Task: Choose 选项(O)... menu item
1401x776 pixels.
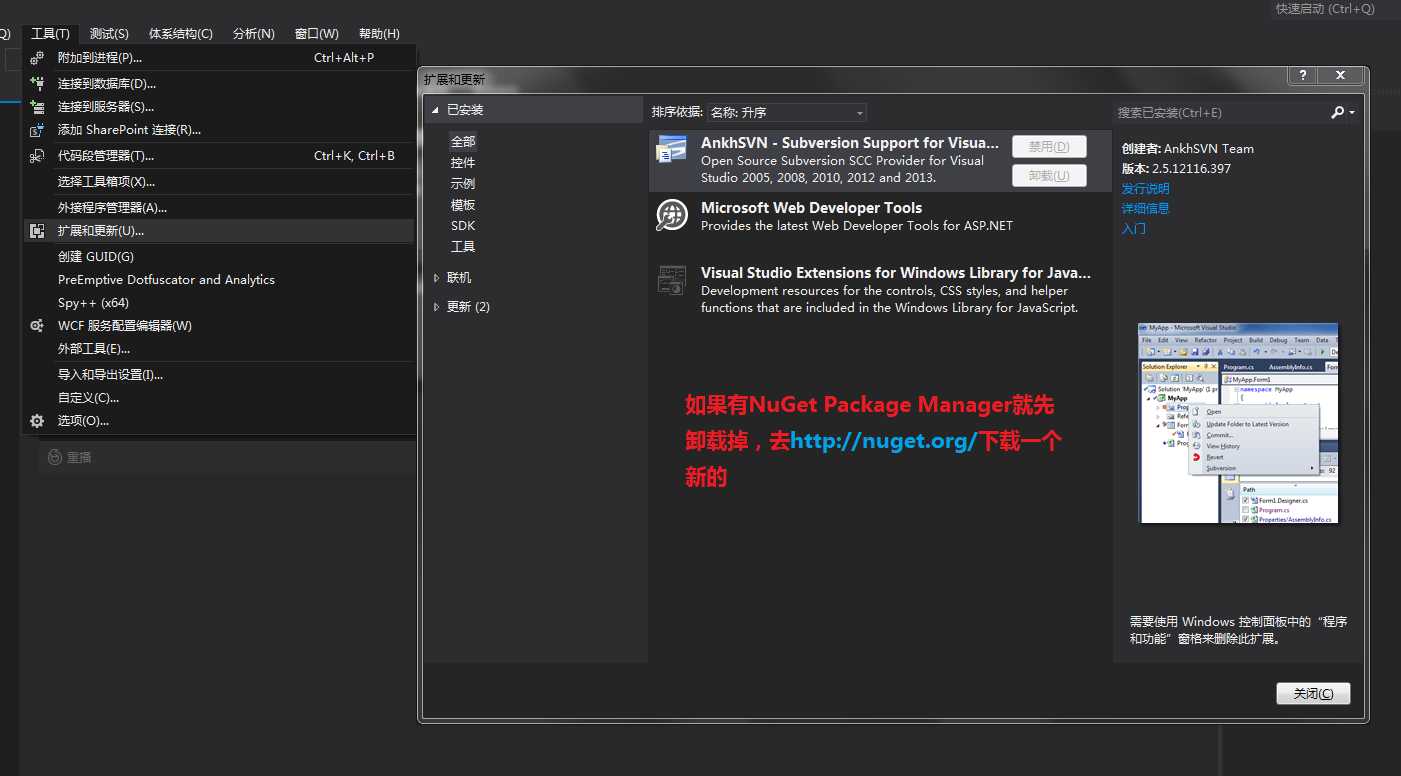Action: click(x=219, y=421)
